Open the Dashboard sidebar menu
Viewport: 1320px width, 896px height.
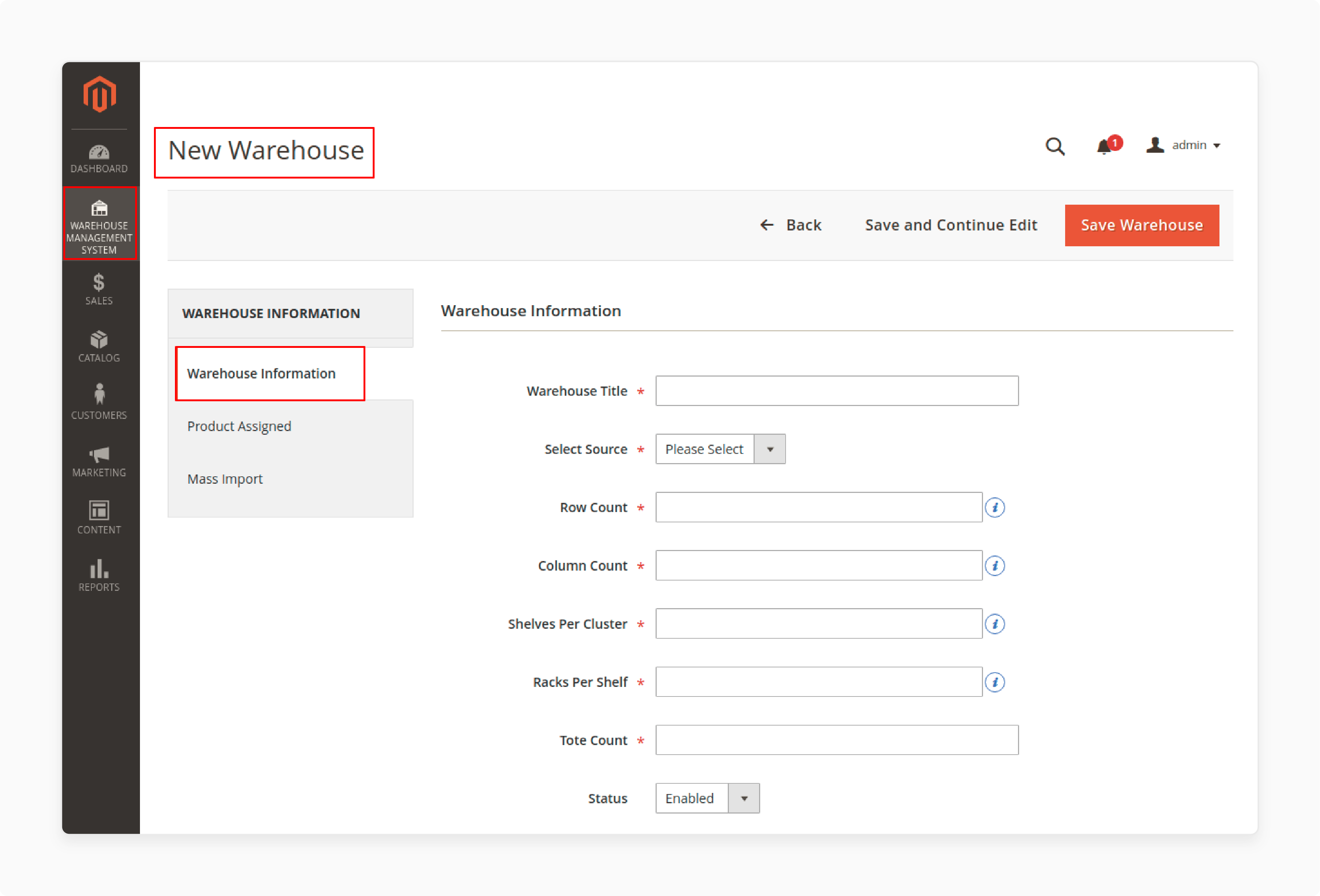(x=99, y=159)
